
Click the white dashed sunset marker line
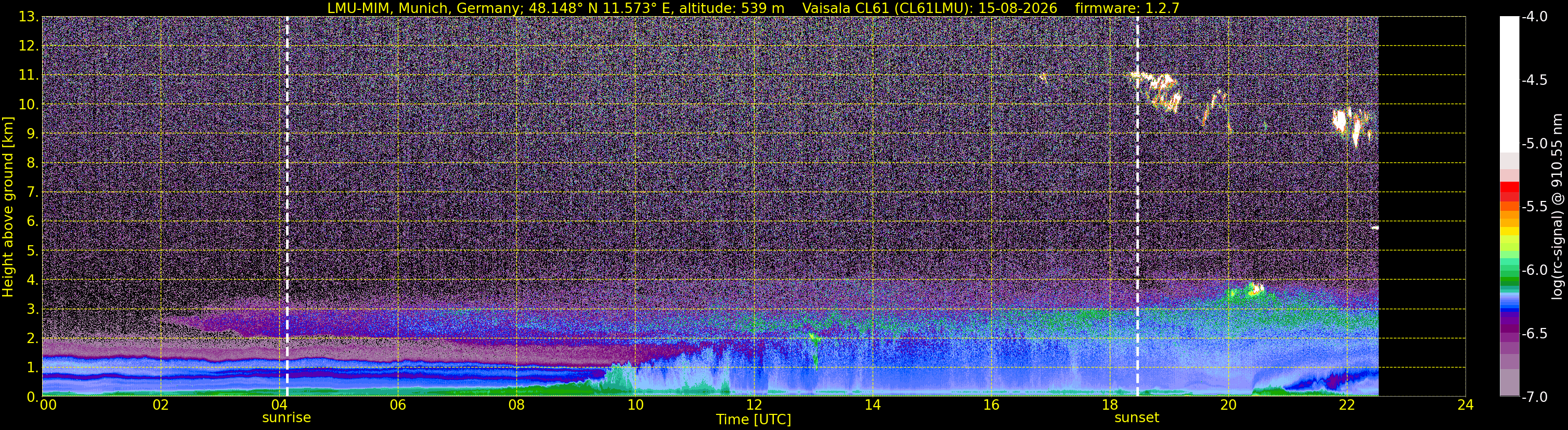(x=1137, y=207)
